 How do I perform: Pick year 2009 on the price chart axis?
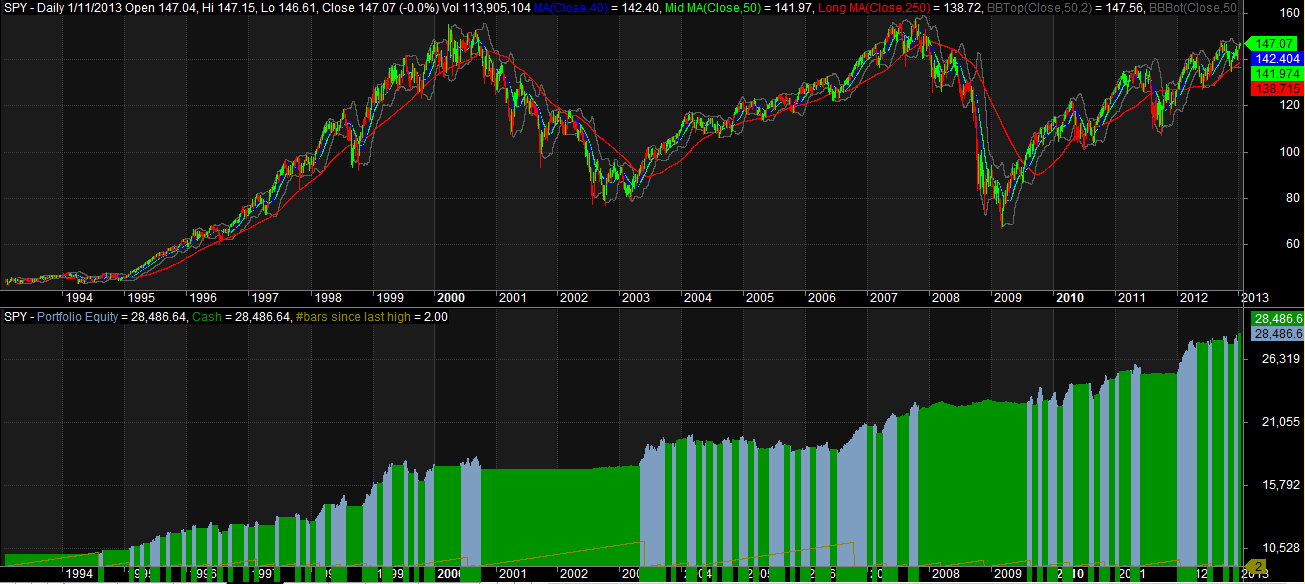pos(1008,298)
